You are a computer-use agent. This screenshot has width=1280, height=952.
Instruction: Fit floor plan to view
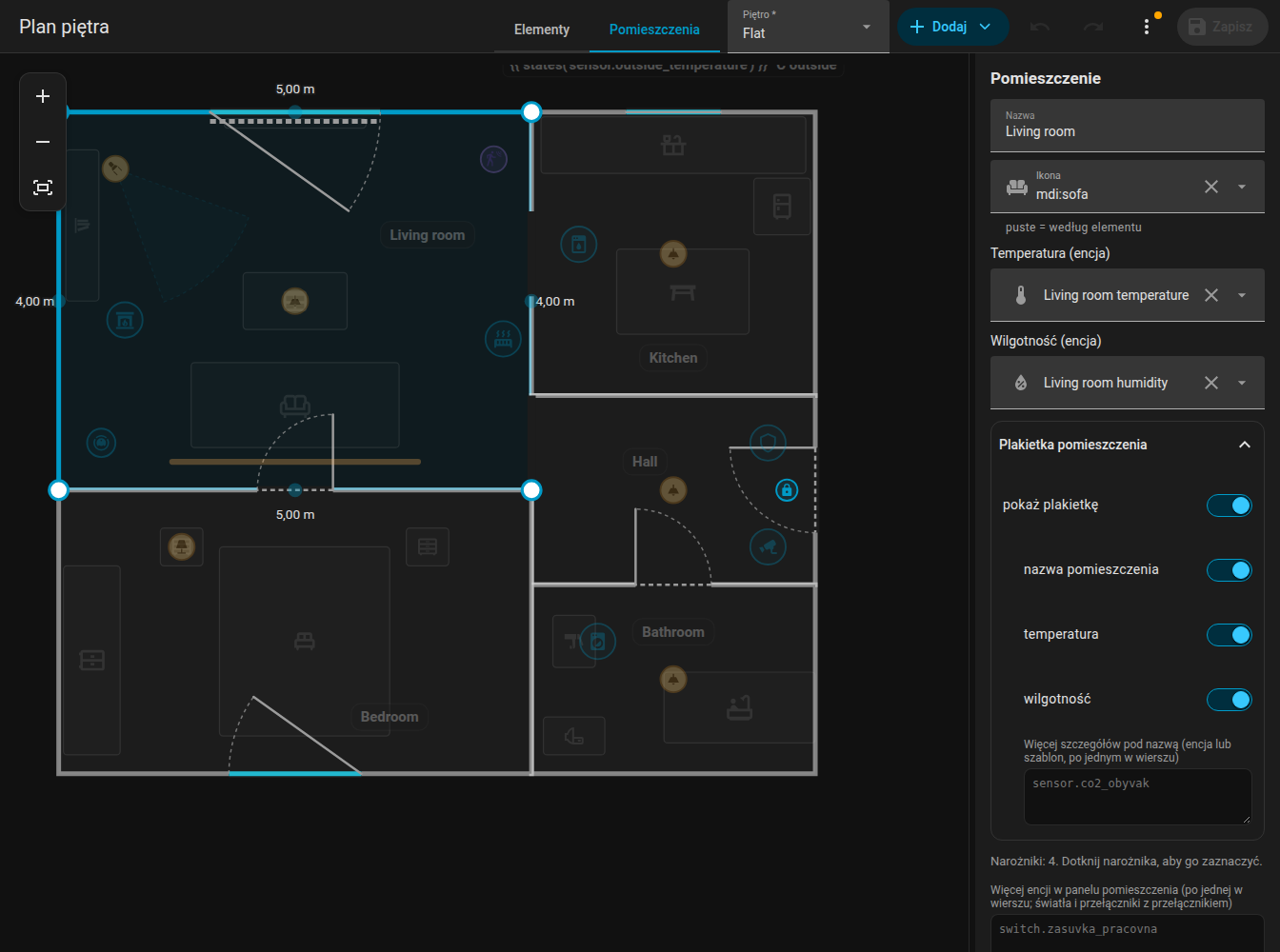coord(43,188)
